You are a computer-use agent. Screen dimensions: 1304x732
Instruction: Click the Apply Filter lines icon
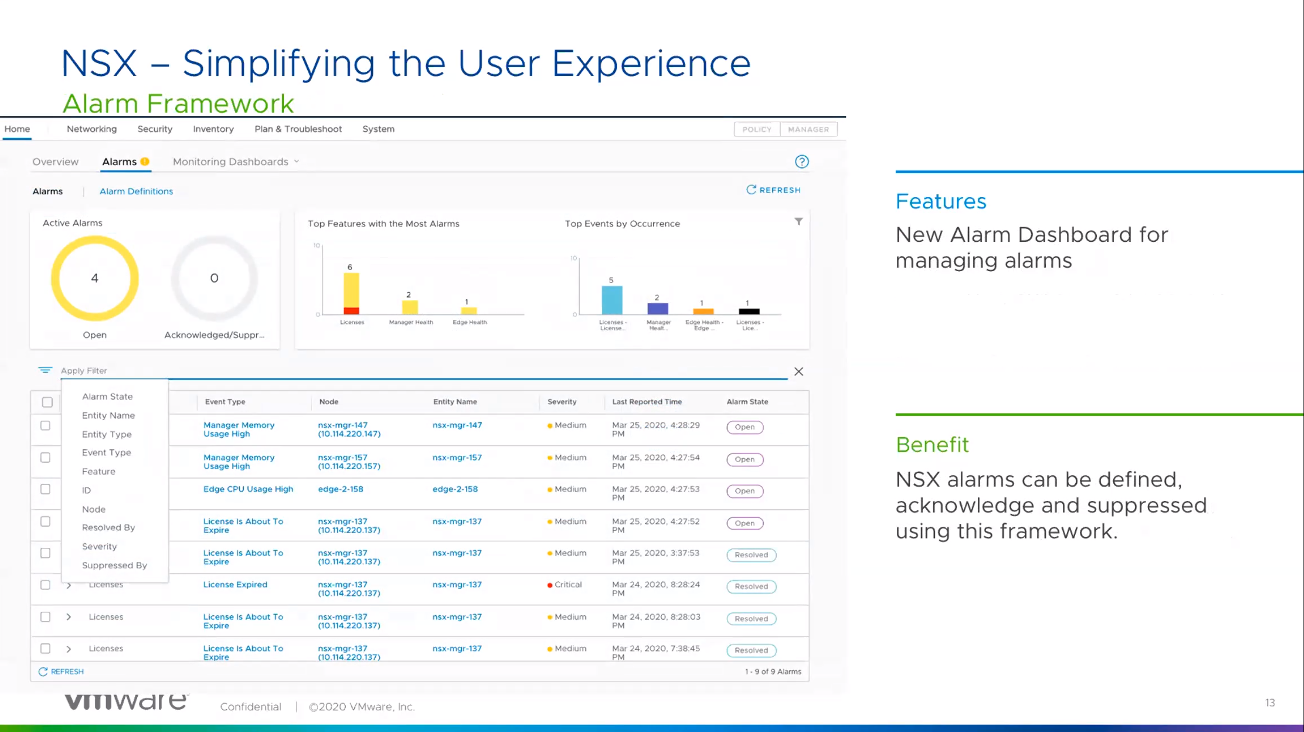pyautogui.click(x=45, y=371)
